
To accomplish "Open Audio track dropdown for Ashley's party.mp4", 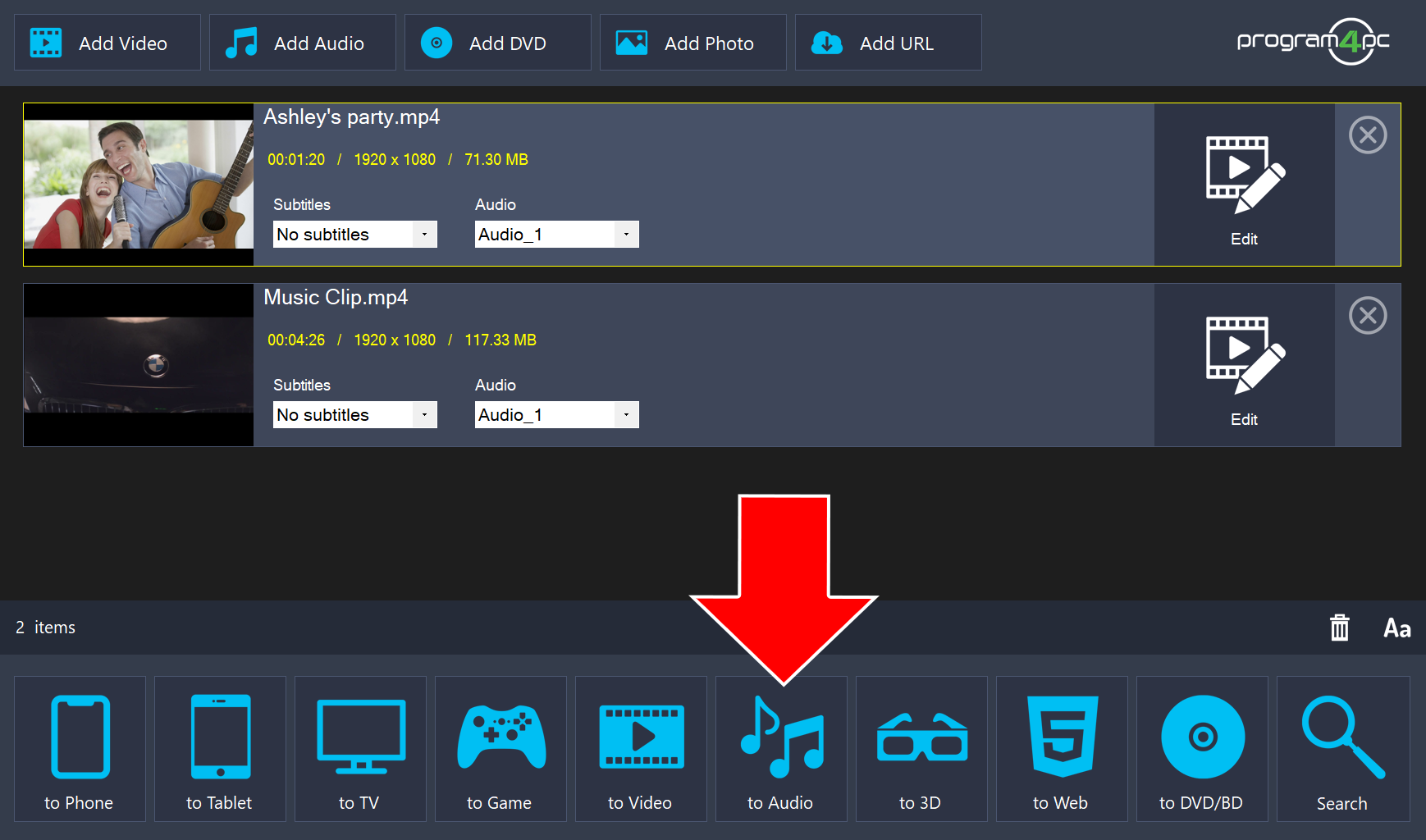I will point(557,235).
